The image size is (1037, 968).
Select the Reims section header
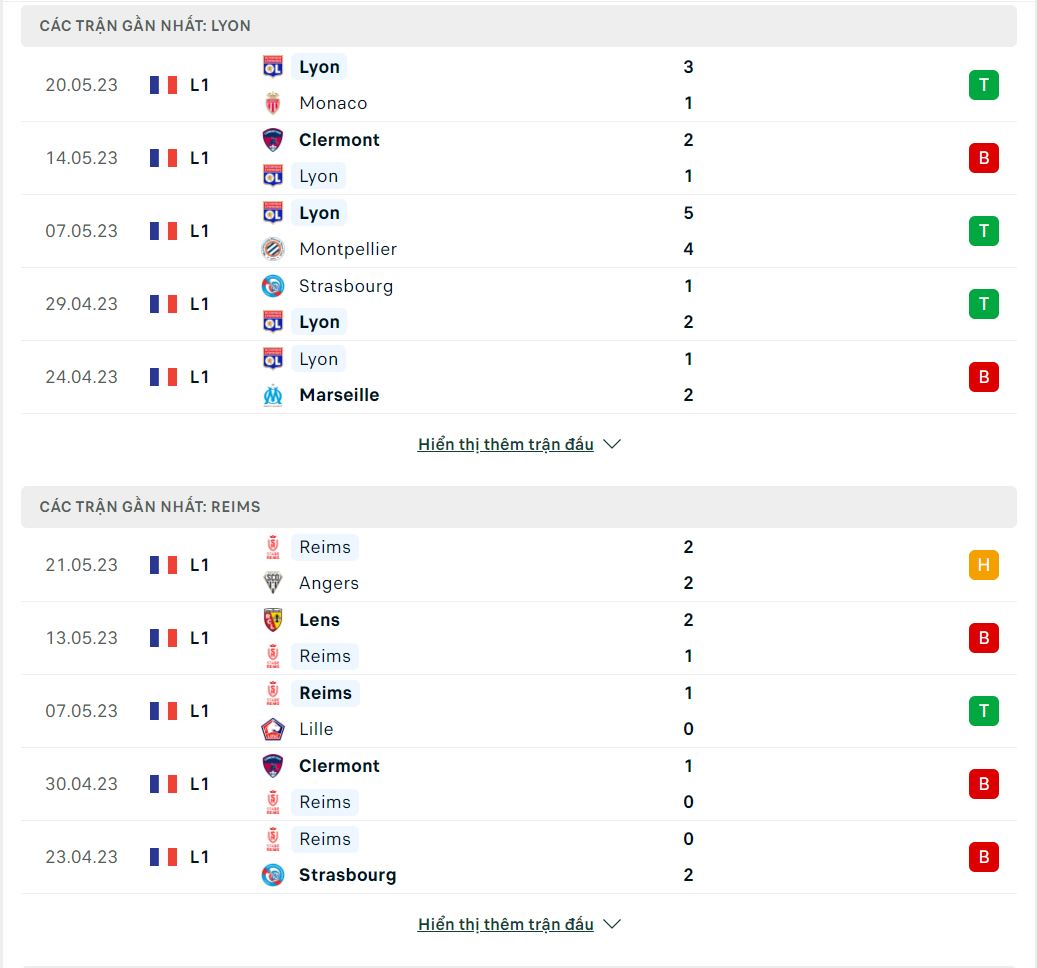(x=518, y=506)
